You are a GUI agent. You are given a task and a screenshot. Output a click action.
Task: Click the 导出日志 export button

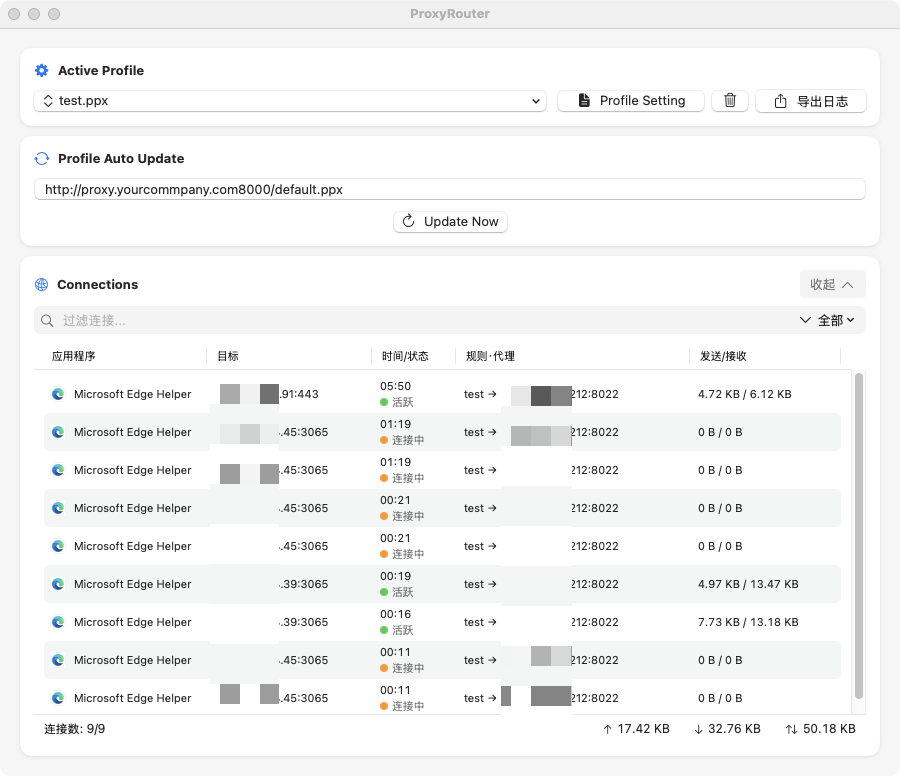[810, 101]
